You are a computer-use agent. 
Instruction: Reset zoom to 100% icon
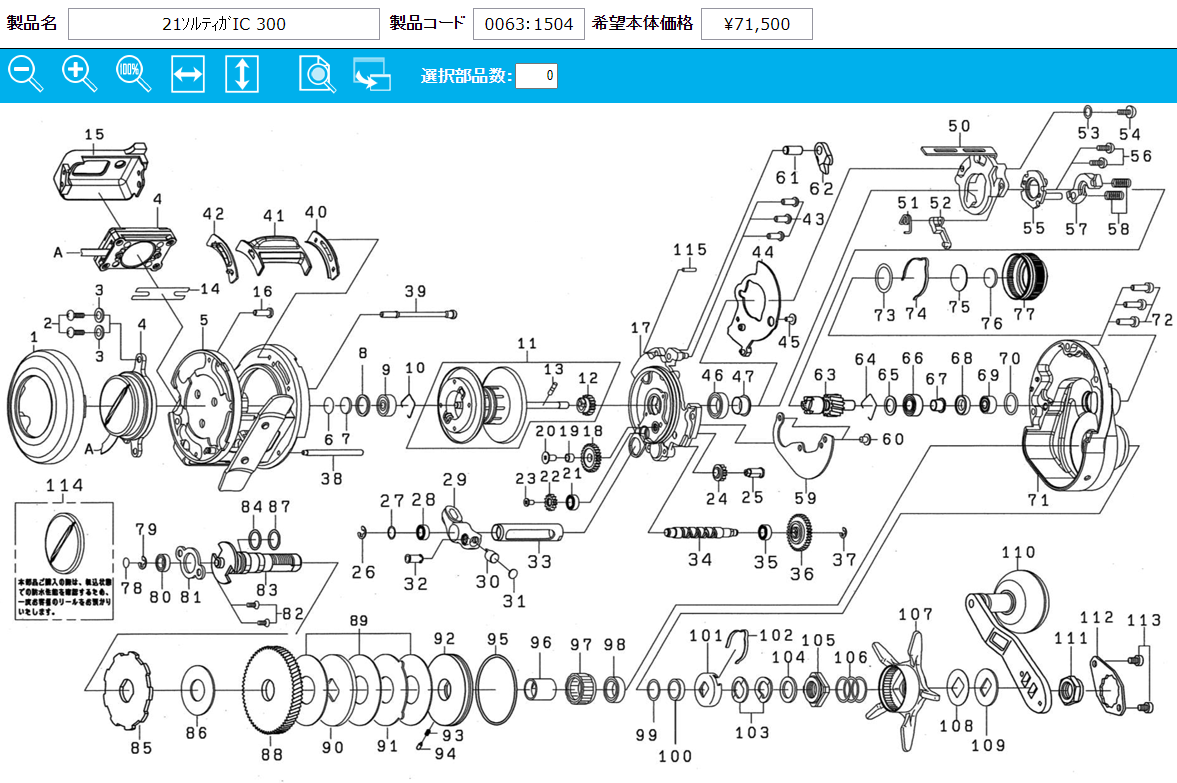tap(134, 74)
